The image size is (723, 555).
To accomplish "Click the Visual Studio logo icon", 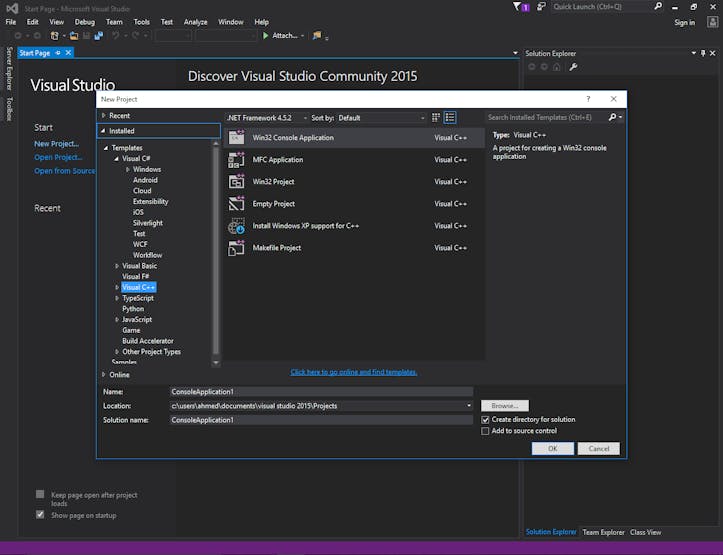I will point(12,8).
